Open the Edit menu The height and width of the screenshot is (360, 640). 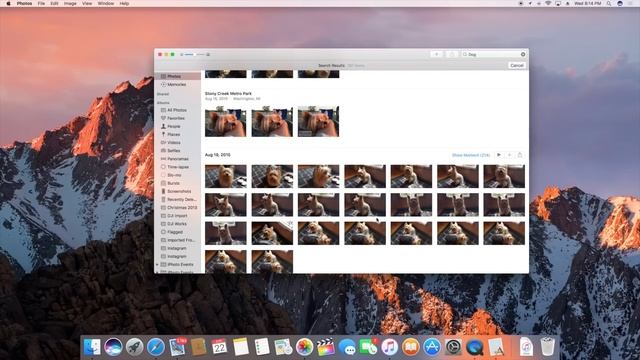pyautogui.click(x=54, y=3)
